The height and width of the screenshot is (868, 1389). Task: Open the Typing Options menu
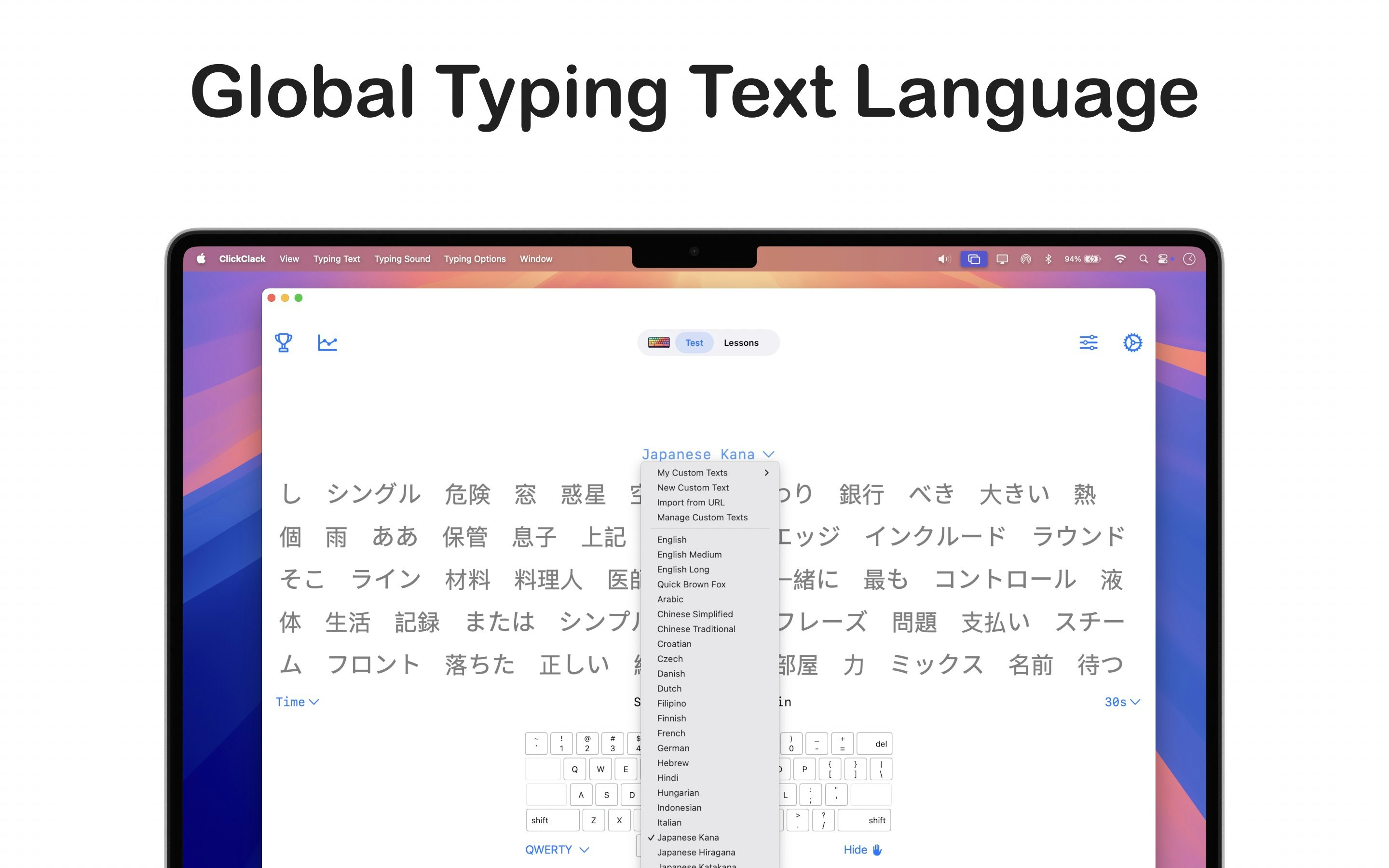click(x=475, y=259)
